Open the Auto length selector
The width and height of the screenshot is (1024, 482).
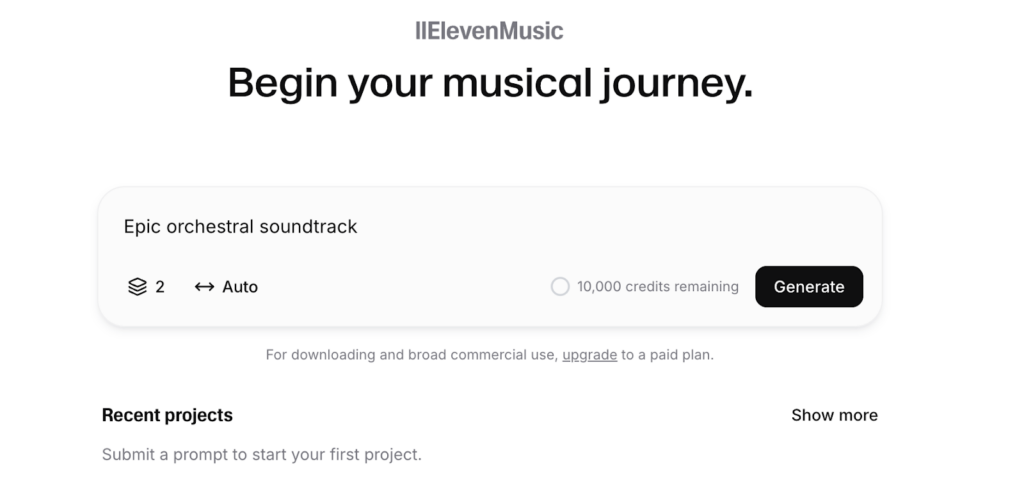tap(226, 287)
